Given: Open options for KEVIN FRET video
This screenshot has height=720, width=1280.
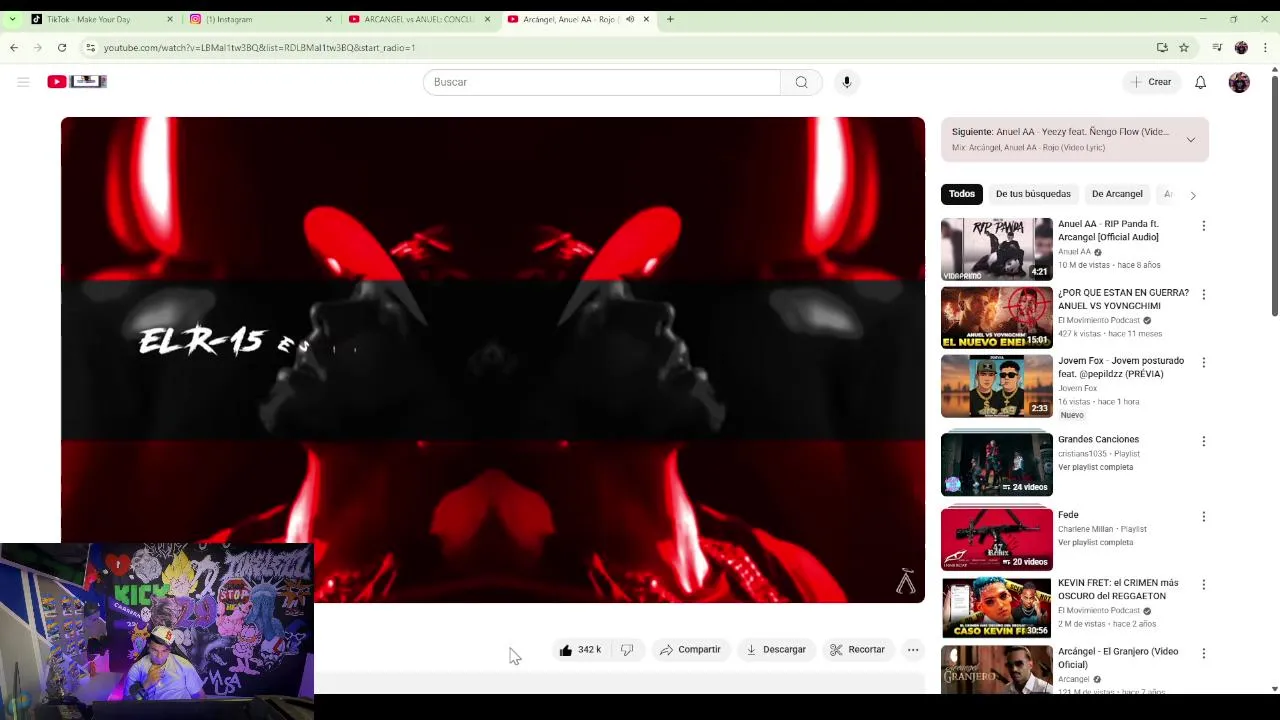Looking at the screenshot, I should [1204, 585].
